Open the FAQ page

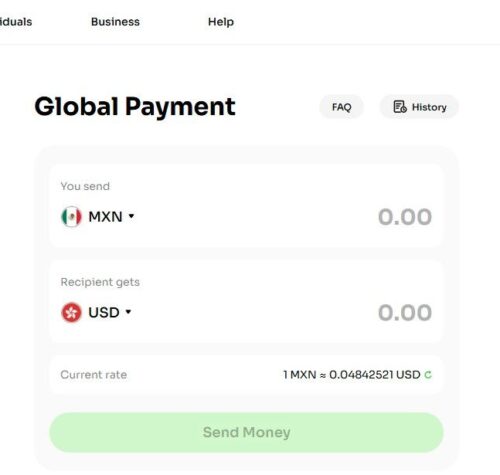pyautogui.click(x=341, y=107)
